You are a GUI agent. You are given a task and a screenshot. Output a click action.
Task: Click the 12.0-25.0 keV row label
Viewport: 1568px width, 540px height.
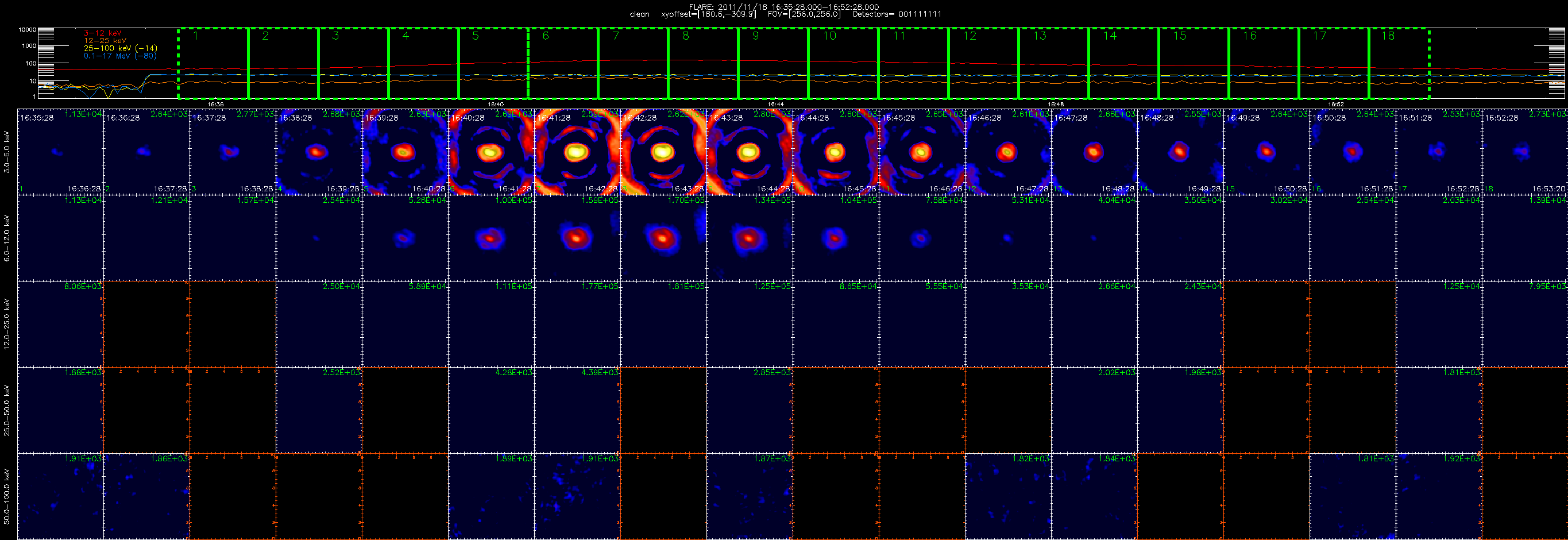tap(7, 324)
